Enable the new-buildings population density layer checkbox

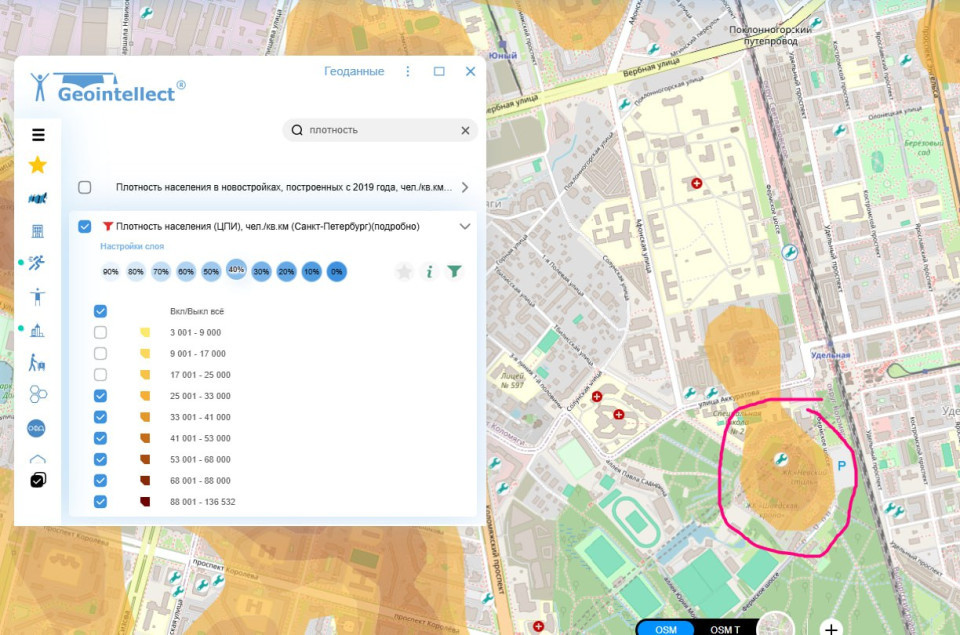point(85,187)
